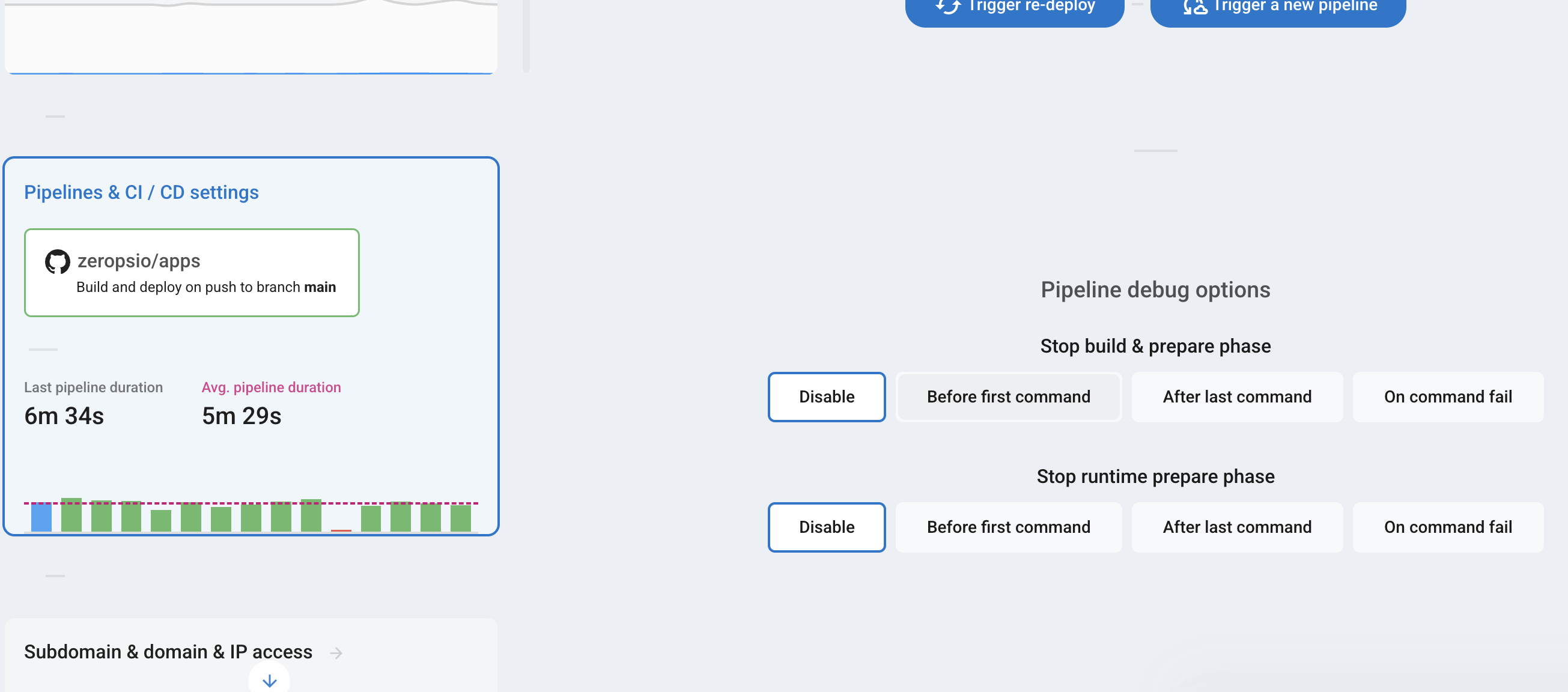This screenshot has width=1568, height=692.
Task: Click the re-deploy refresh arrows icon
Action: (x=948, y=6)
